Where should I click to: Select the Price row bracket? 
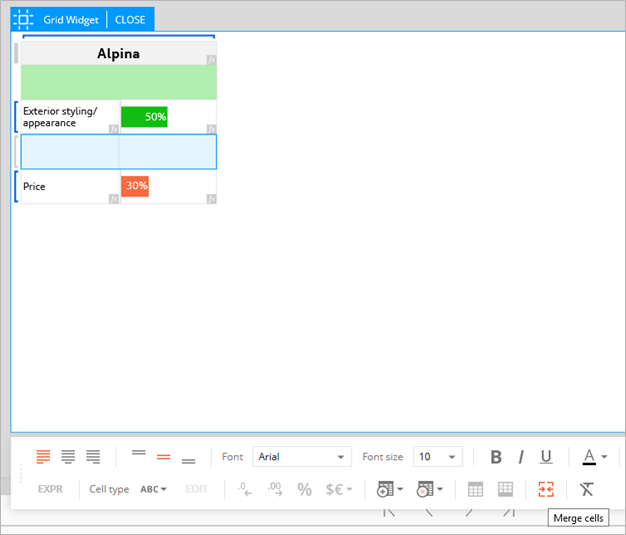coord(16,186)
